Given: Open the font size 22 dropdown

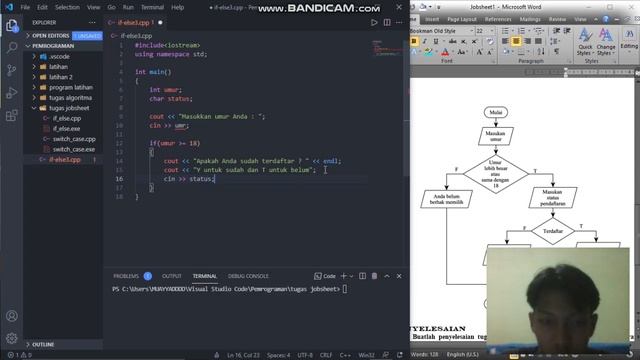Looking at the screenshot, I should point(491,31).
